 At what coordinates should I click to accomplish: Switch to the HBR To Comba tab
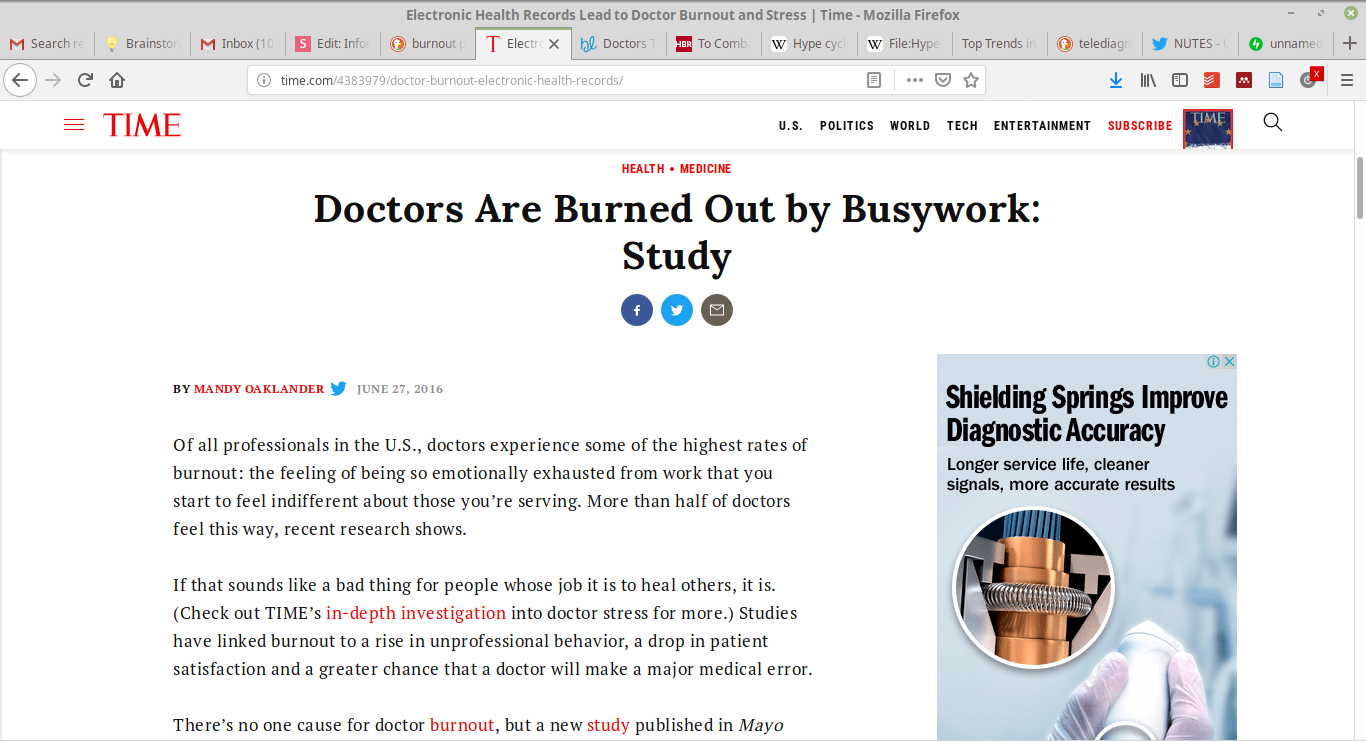[715, 43]
